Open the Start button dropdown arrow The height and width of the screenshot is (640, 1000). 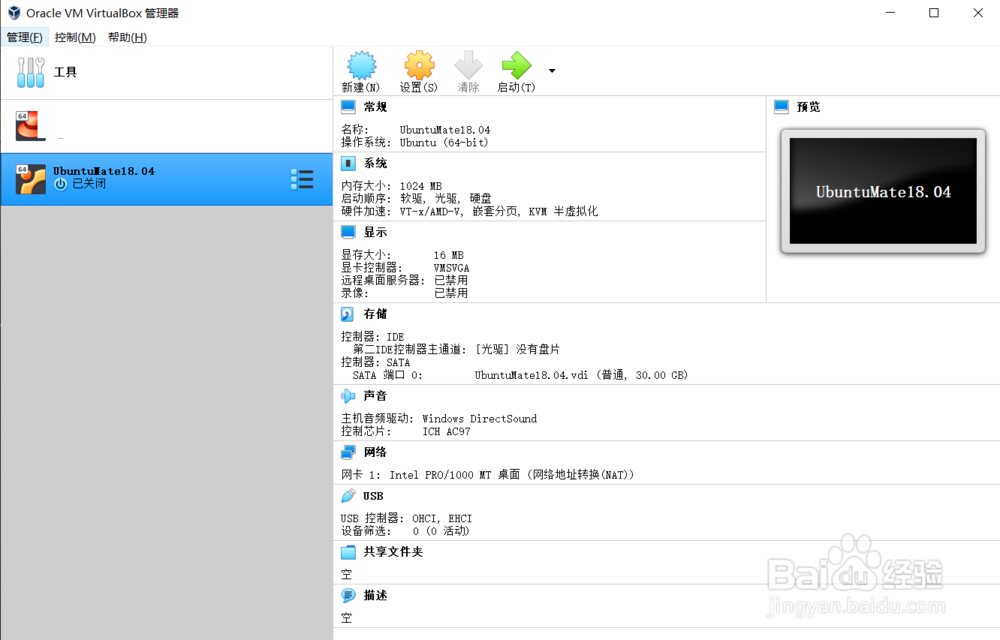552,71
